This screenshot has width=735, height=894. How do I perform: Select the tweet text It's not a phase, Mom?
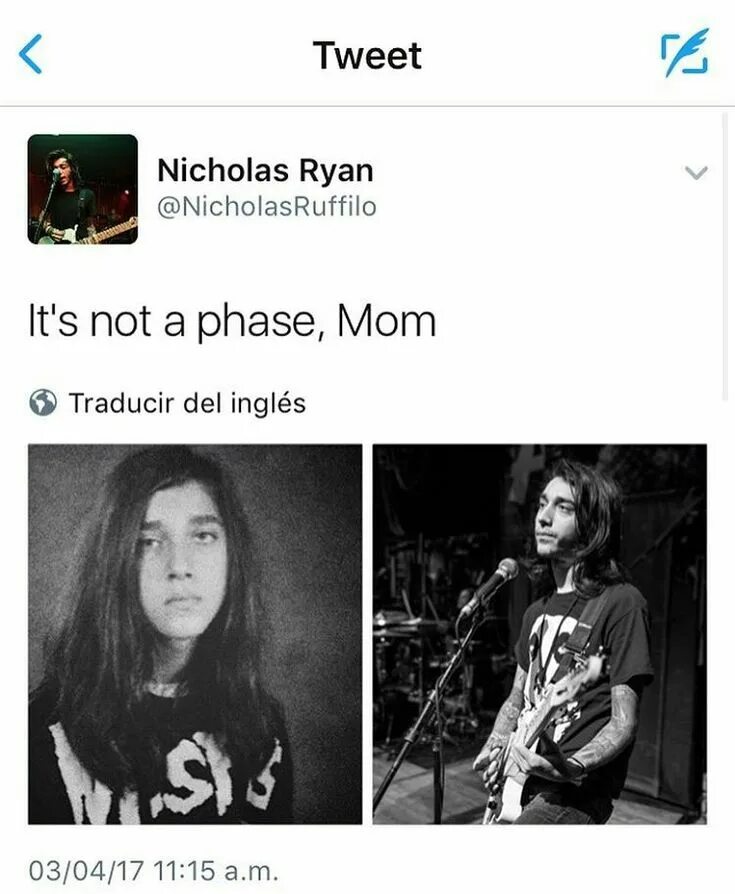(x=232, y=322)
